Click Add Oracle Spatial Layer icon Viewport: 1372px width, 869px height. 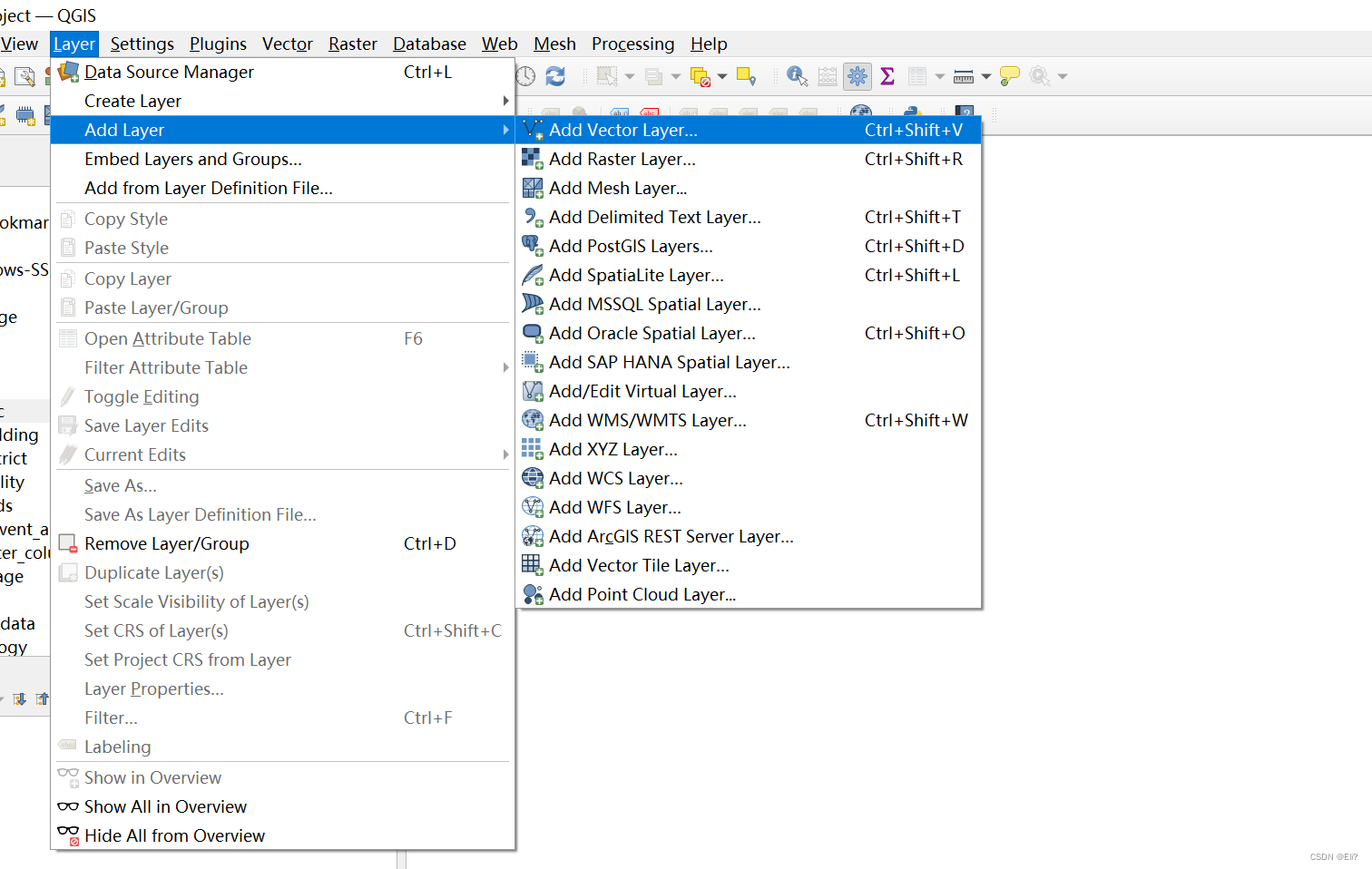coord(533,333)
